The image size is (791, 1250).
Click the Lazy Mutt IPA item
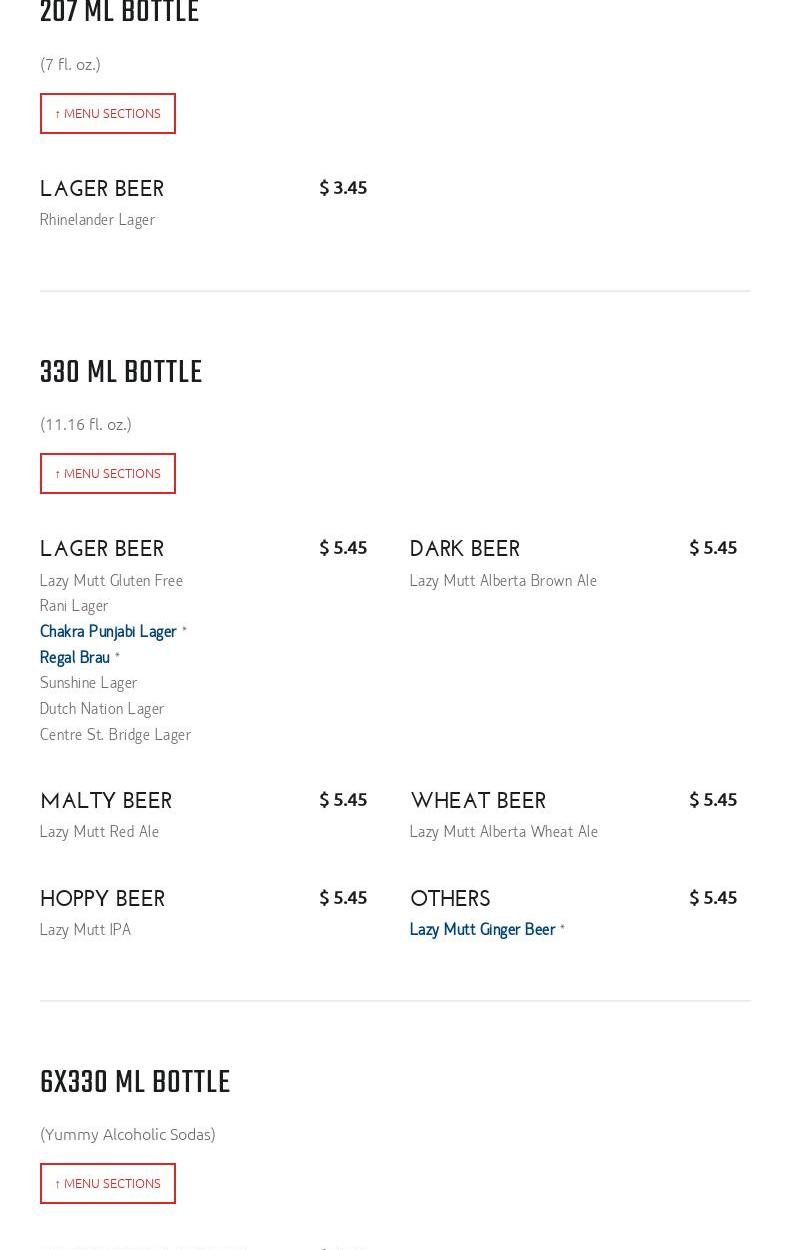coord(85,930)
